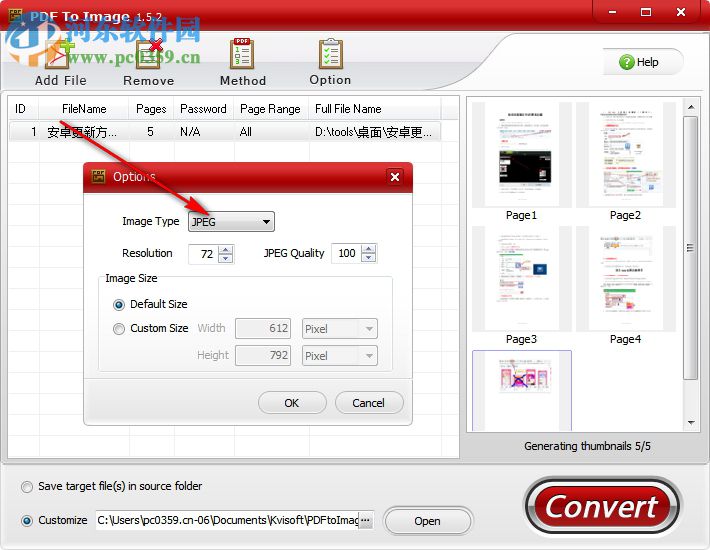
Task: Select the Page1 thumbnail
Action: (522, 155)
